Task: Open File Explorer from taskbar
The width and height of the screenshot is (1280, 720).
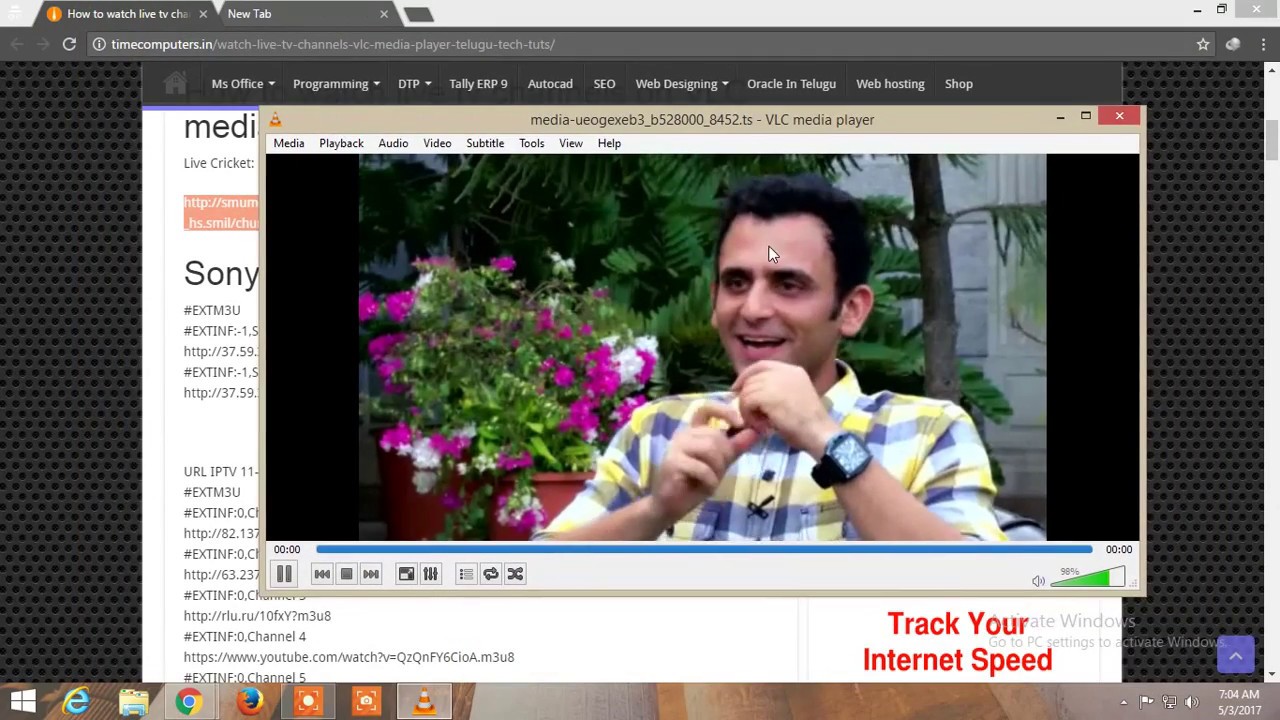Action: tap(133, 702)
